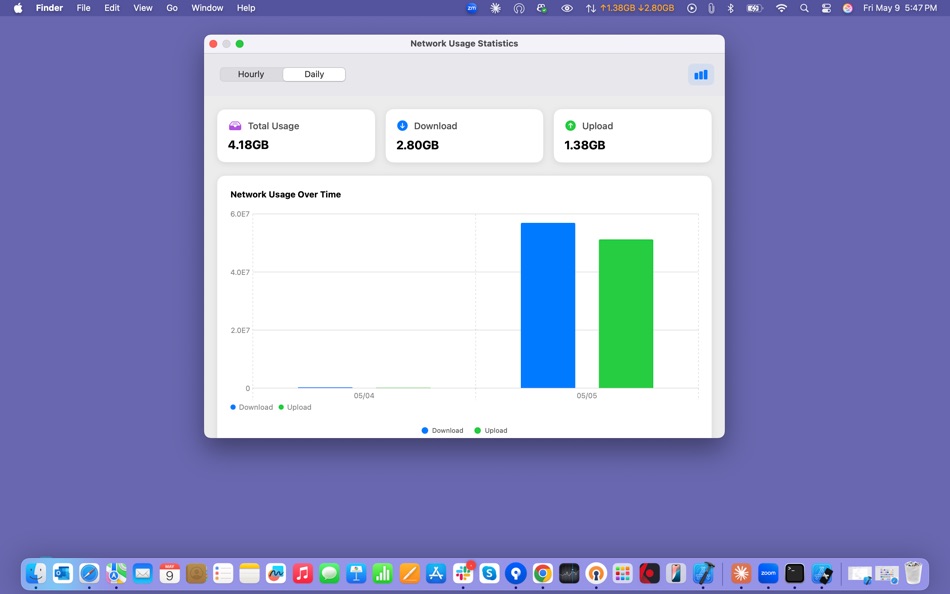Click the bar chart icon in the window toolbar
The image size is (950, 594).
click(x=700, y=74)
